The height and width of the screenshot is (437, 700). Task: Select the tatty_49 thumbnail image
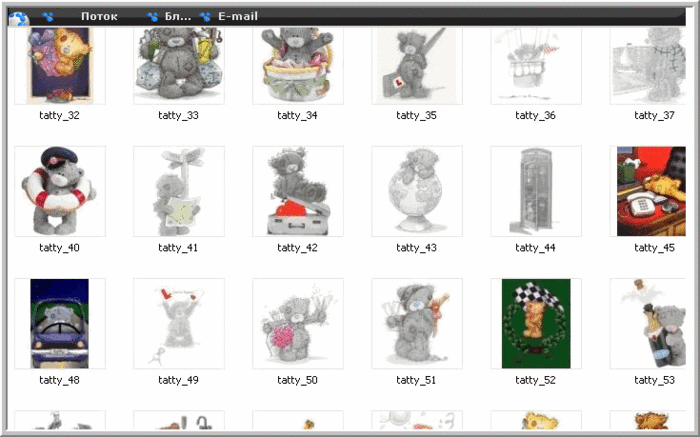(x=179, y=324)
